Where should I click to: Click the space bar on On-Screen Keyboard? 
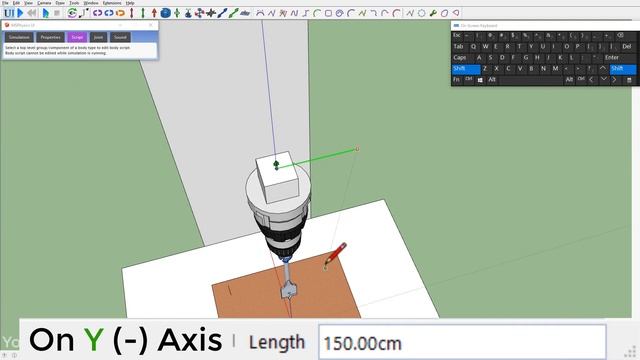click(531, 80)
